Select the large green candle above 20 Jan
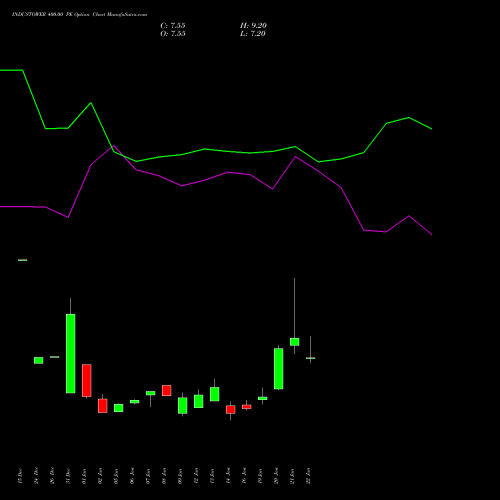This screenshot has height=500, width=500. pos(279,369)
